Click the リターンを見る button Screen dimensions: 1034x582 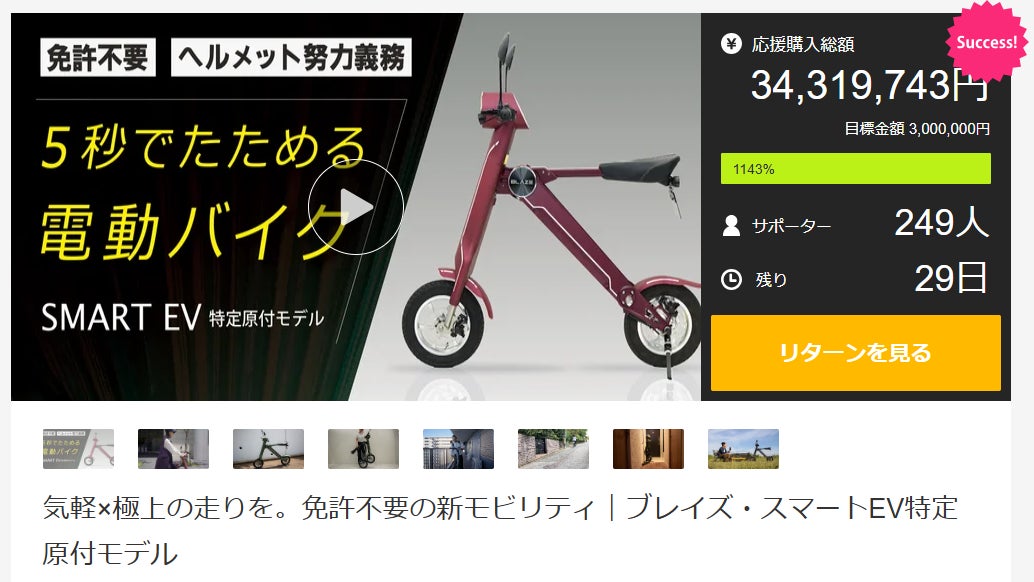pyautogui.click(x=855, y=353)
